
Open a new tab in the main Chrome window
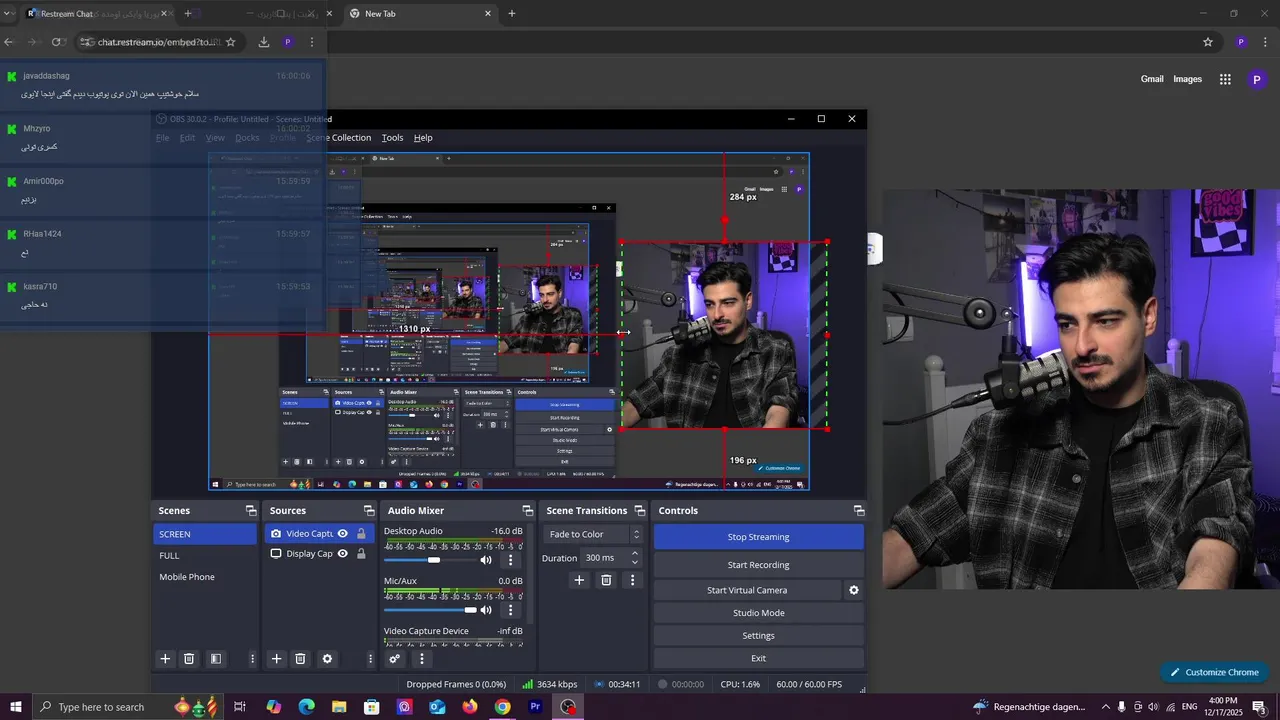pyautogui.click(x=512, y=14)
